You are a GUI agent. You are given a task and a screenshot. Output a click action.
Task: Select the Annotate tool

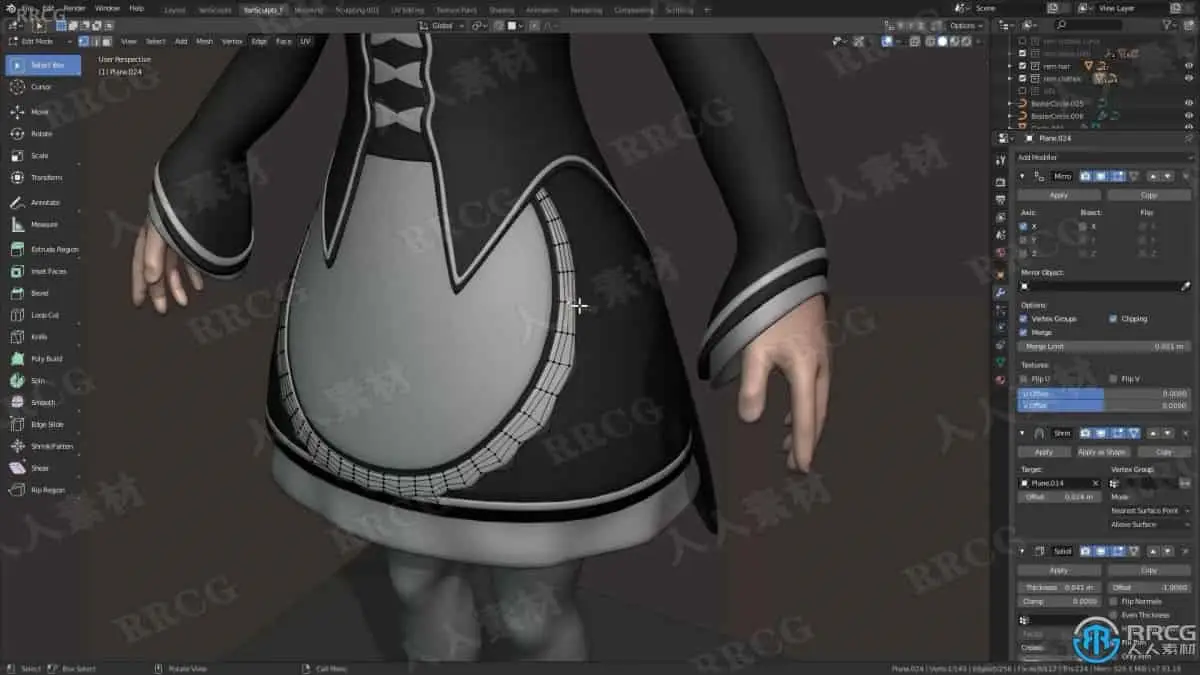tap(45, 203)
